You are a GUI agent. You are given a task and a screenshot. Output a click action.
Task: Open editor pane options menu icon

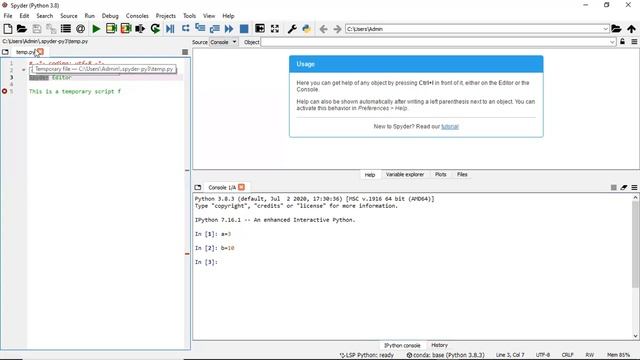tap(185, 52)
